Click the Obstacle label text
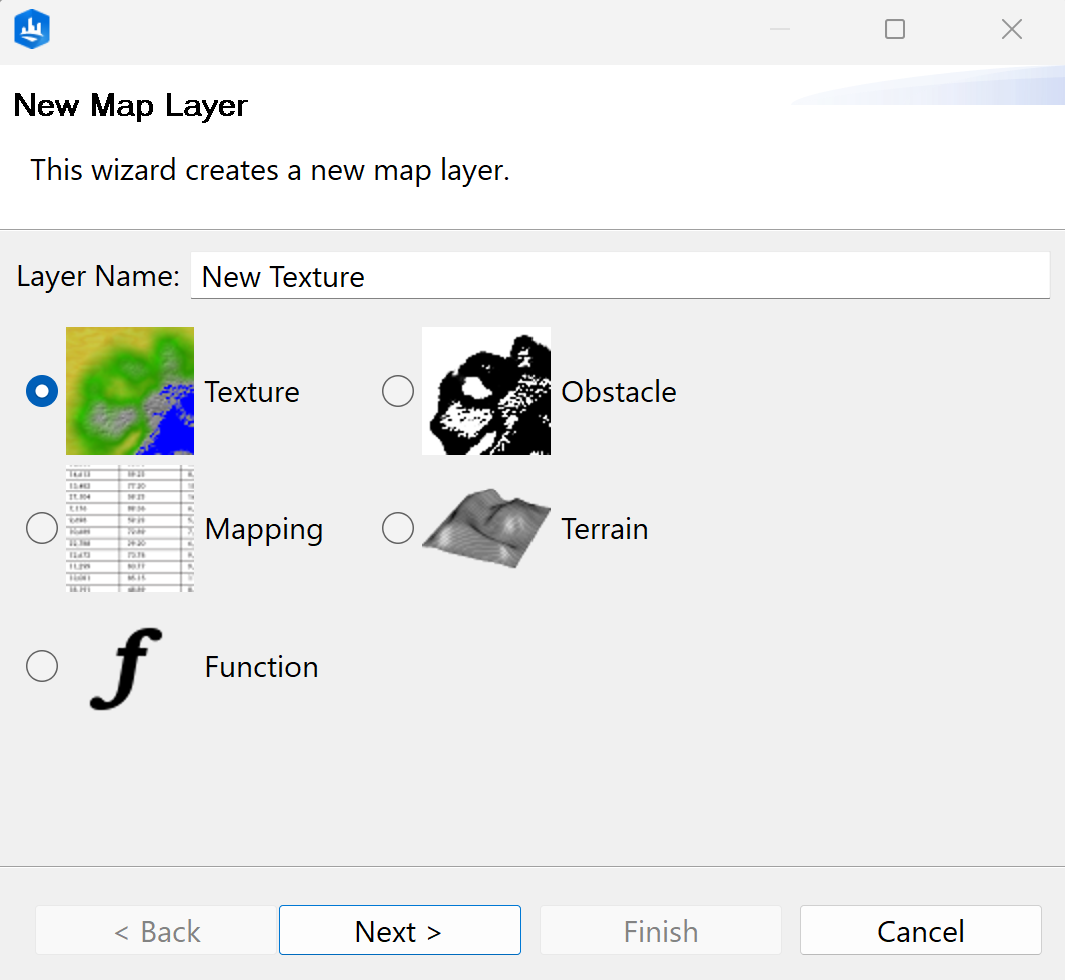The height and width of the screenshot is (980, 1065). coord(618,392)
